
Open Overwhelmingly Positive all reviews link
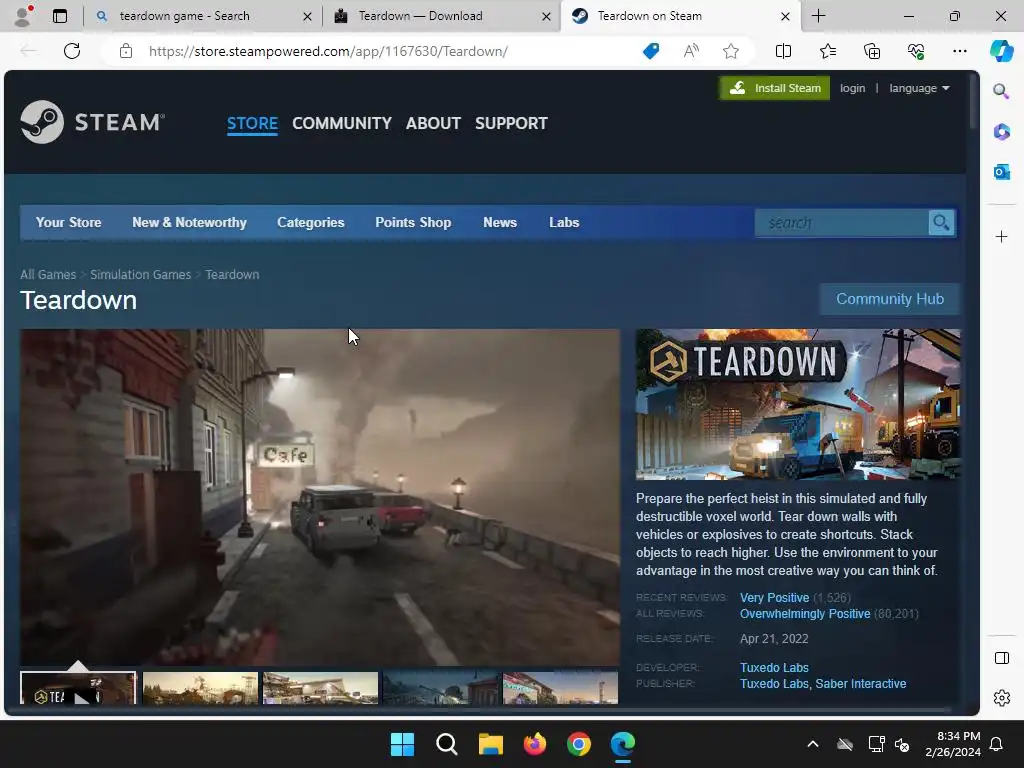tap(805, 614)
